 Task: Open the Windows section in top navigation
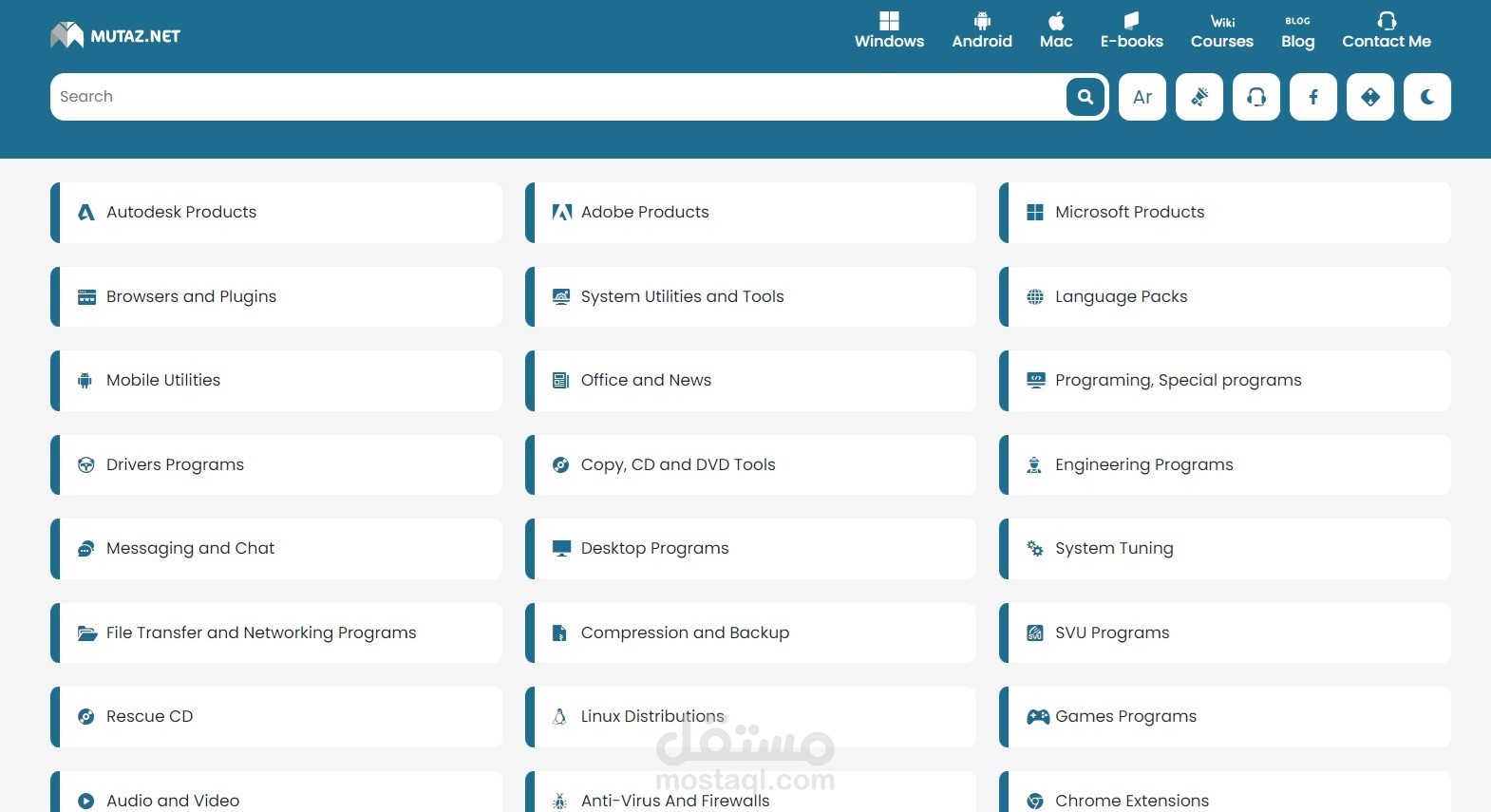889,30
